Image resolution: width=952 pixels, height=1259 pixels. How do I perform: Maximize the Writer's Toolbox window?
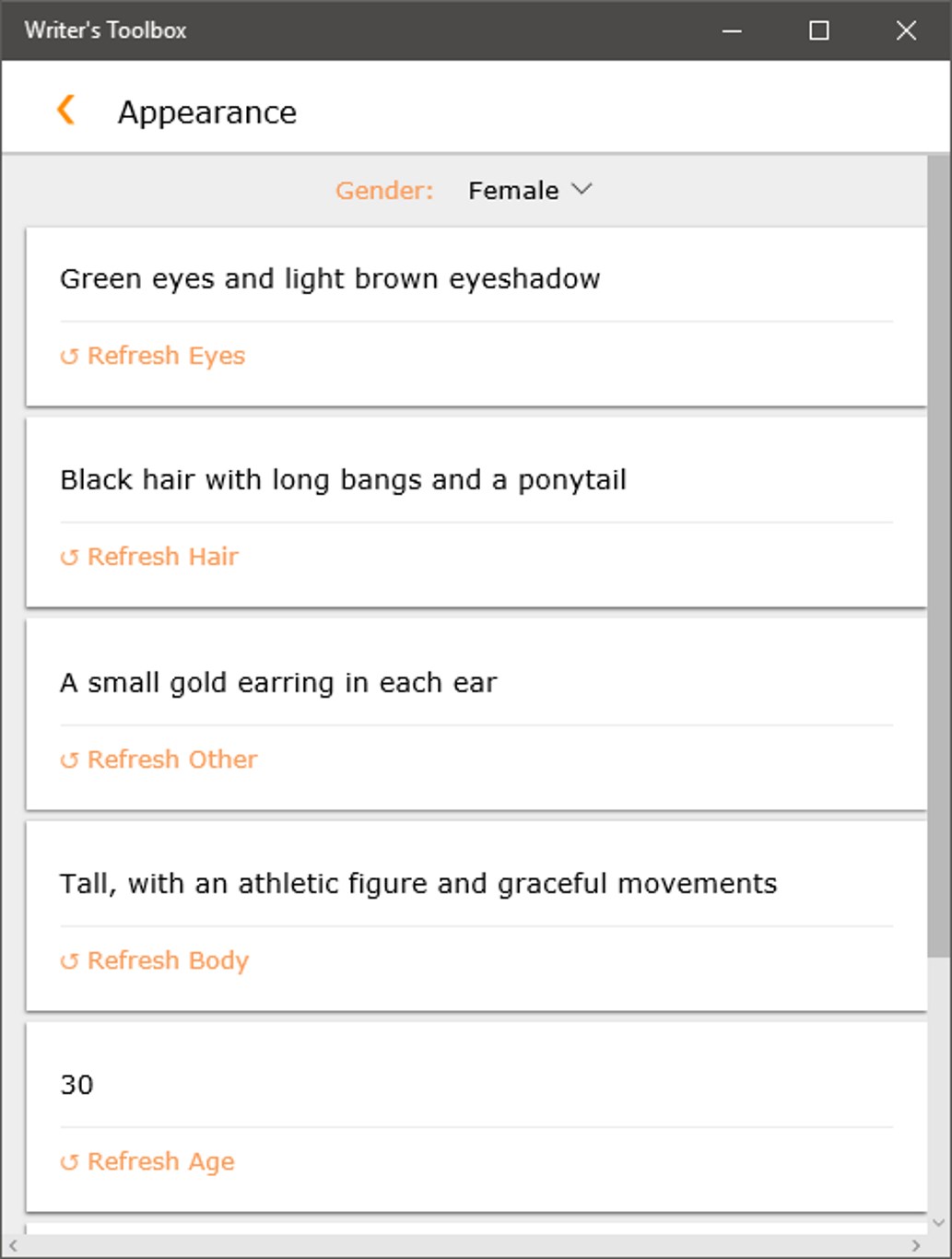click(818, 30)
